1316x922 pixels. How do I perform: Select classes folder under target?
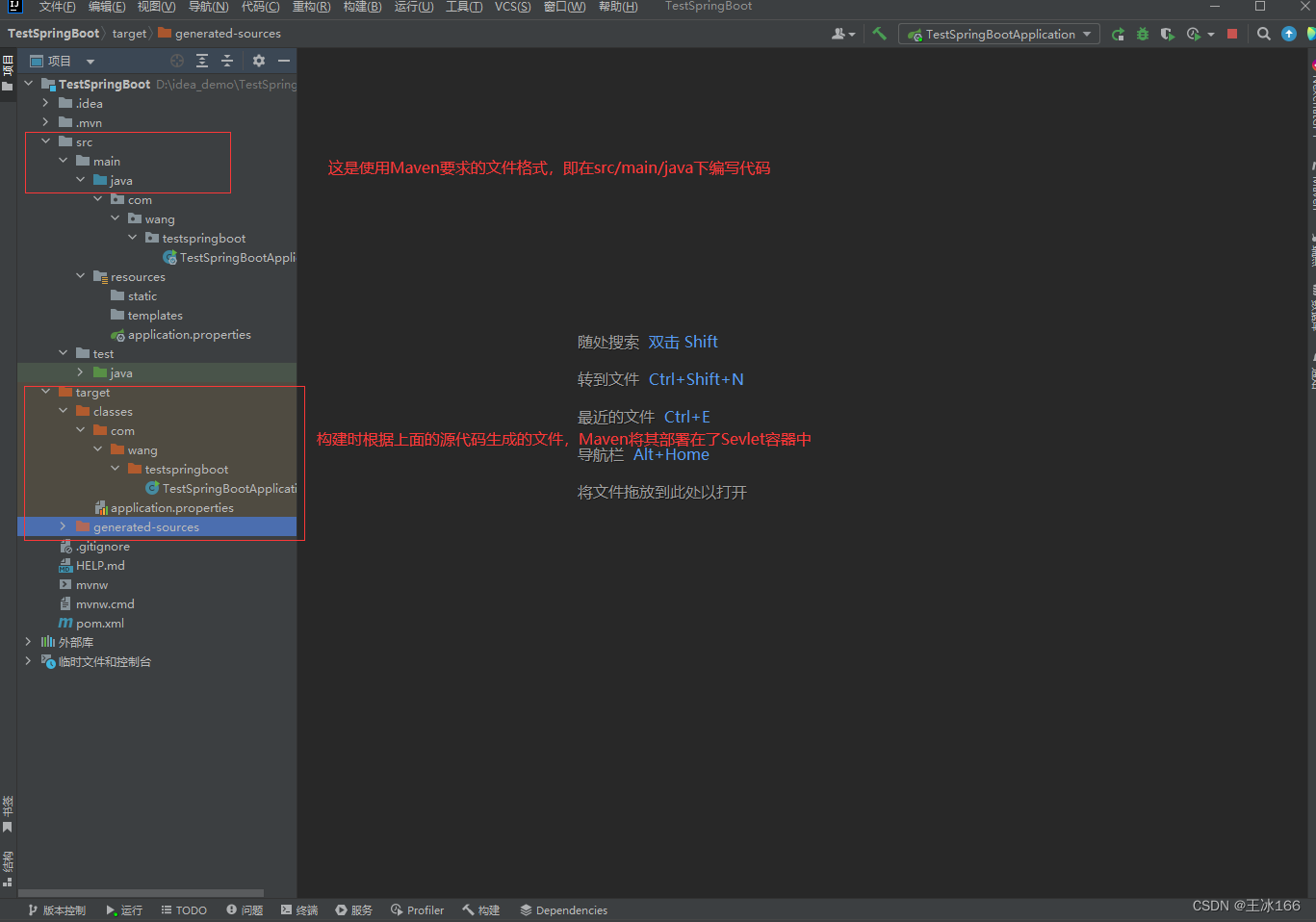point(104,411)
